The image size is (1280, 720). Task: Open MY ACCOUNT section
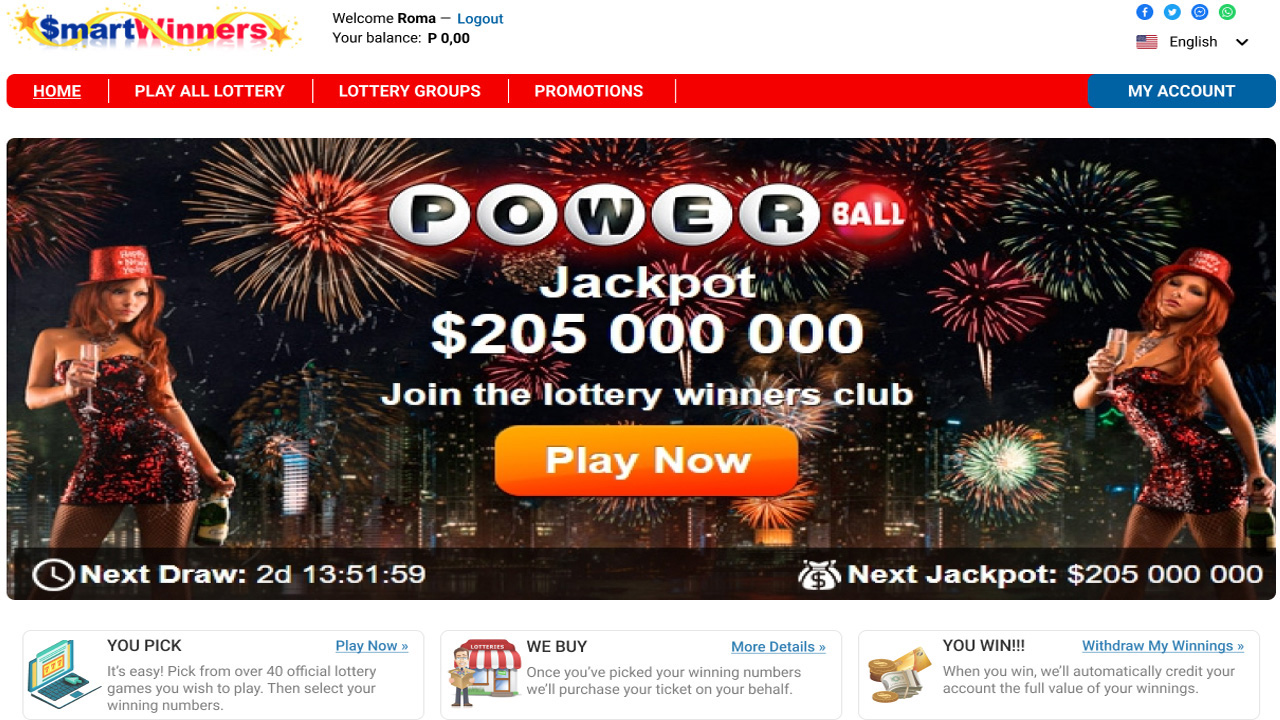tap(1182, 91)
